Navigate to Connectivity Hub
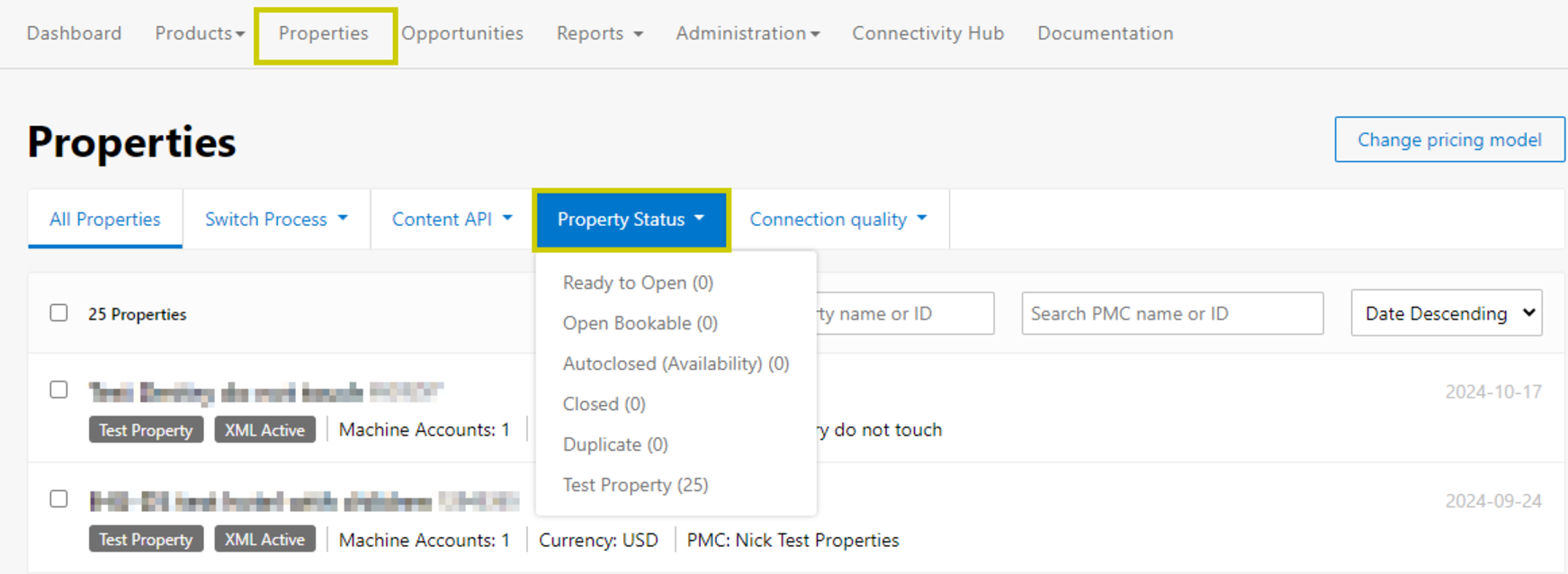This screenshot has width=1568, height=574. pyautogui.click(x=927, y=33)
